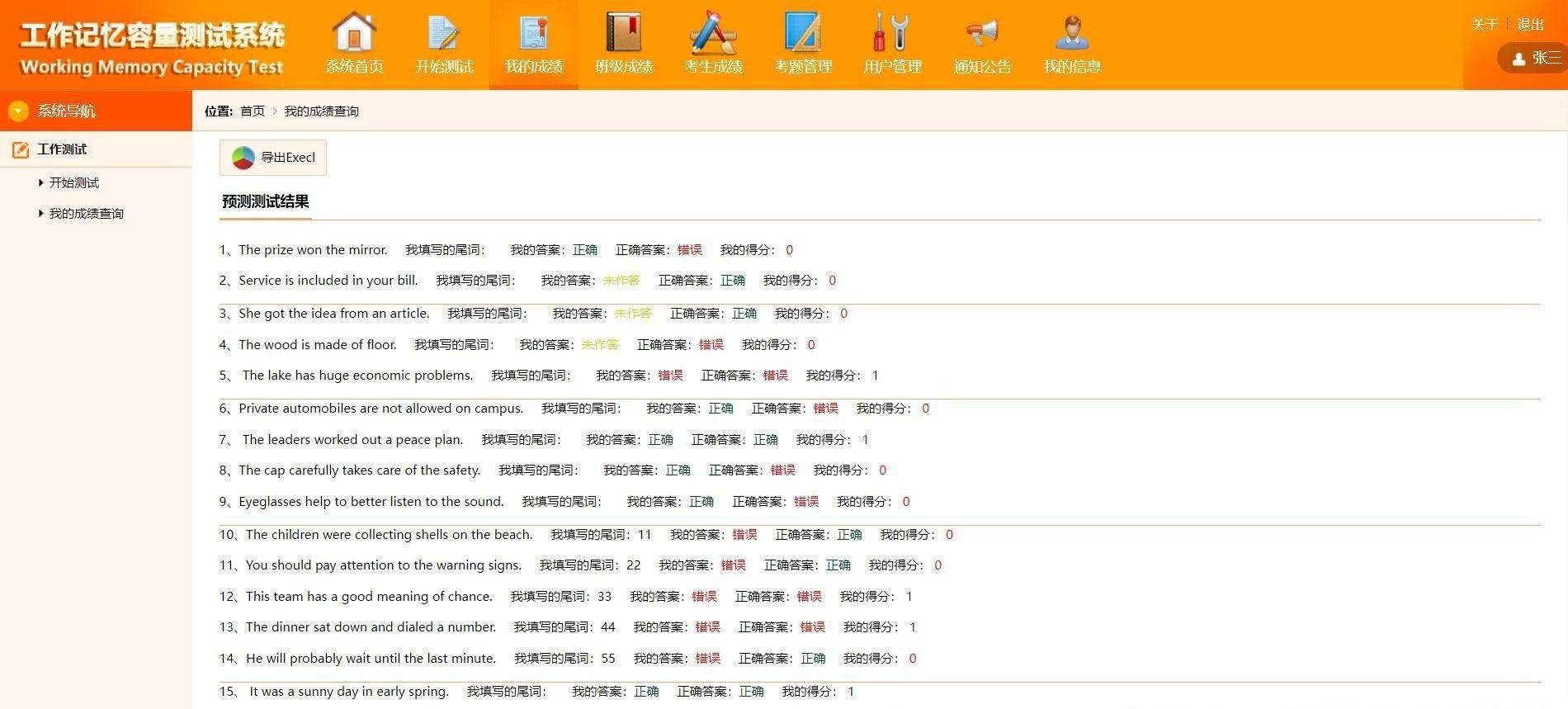The image size is (1568, 709).
Task: Open the 我的信息 person icon
Action: [1072, 33]
